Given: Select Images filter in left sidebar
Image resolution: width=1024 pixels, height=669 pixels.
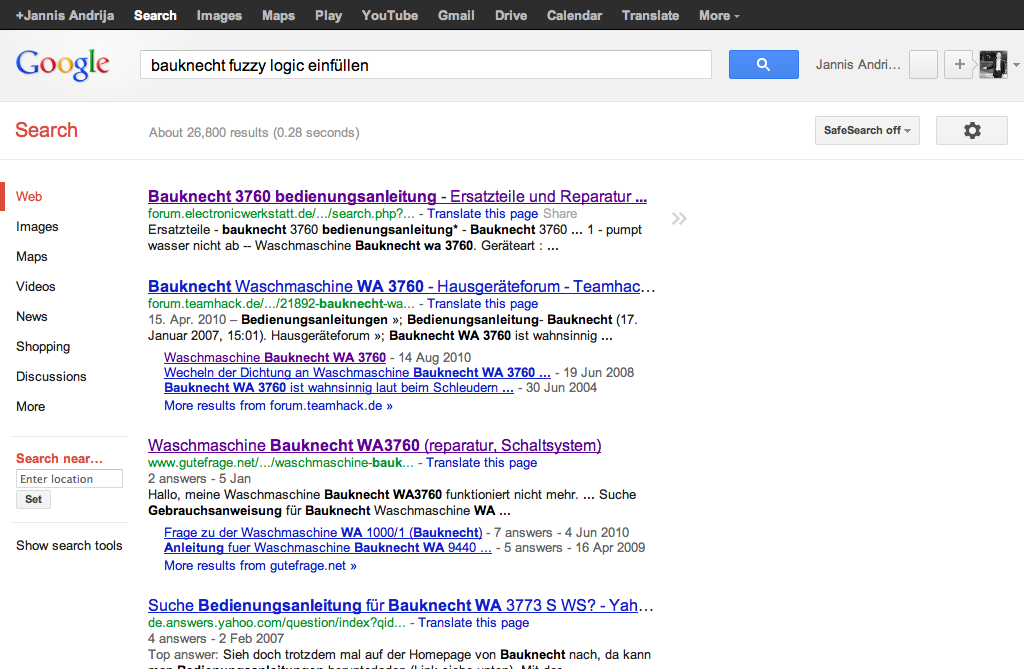Looking at the screenshot, I should (37, 227).
